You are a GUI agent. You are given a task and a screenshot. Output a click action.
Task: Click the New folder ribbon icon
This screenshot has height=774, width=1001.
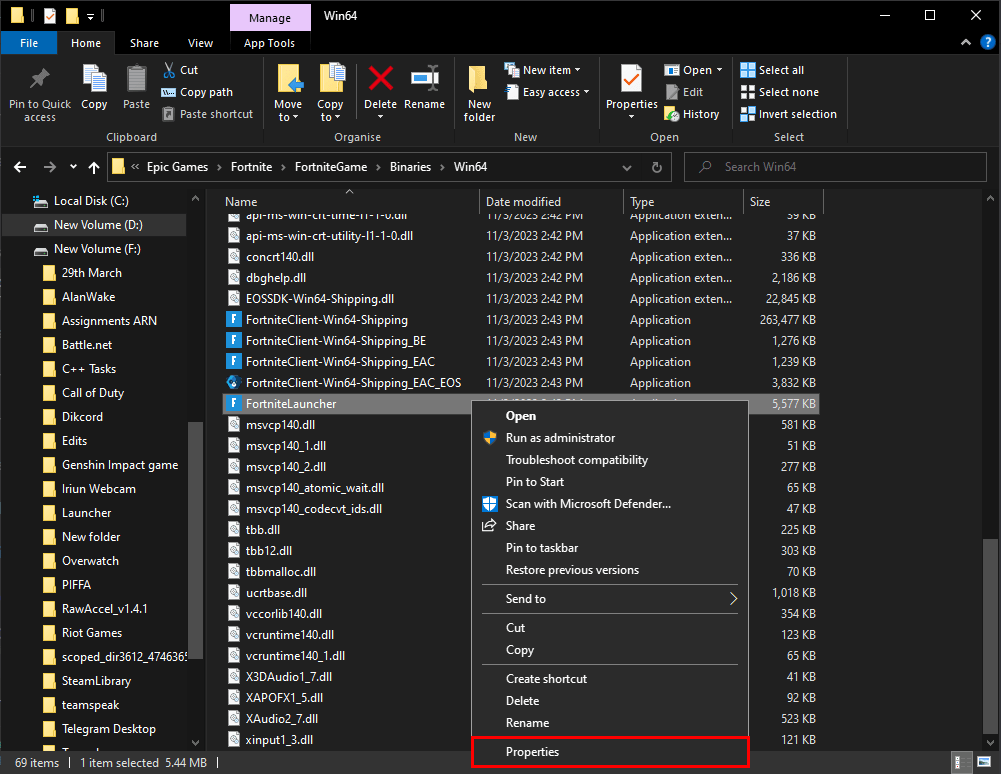pyautogui.click(x=479, y=80)
